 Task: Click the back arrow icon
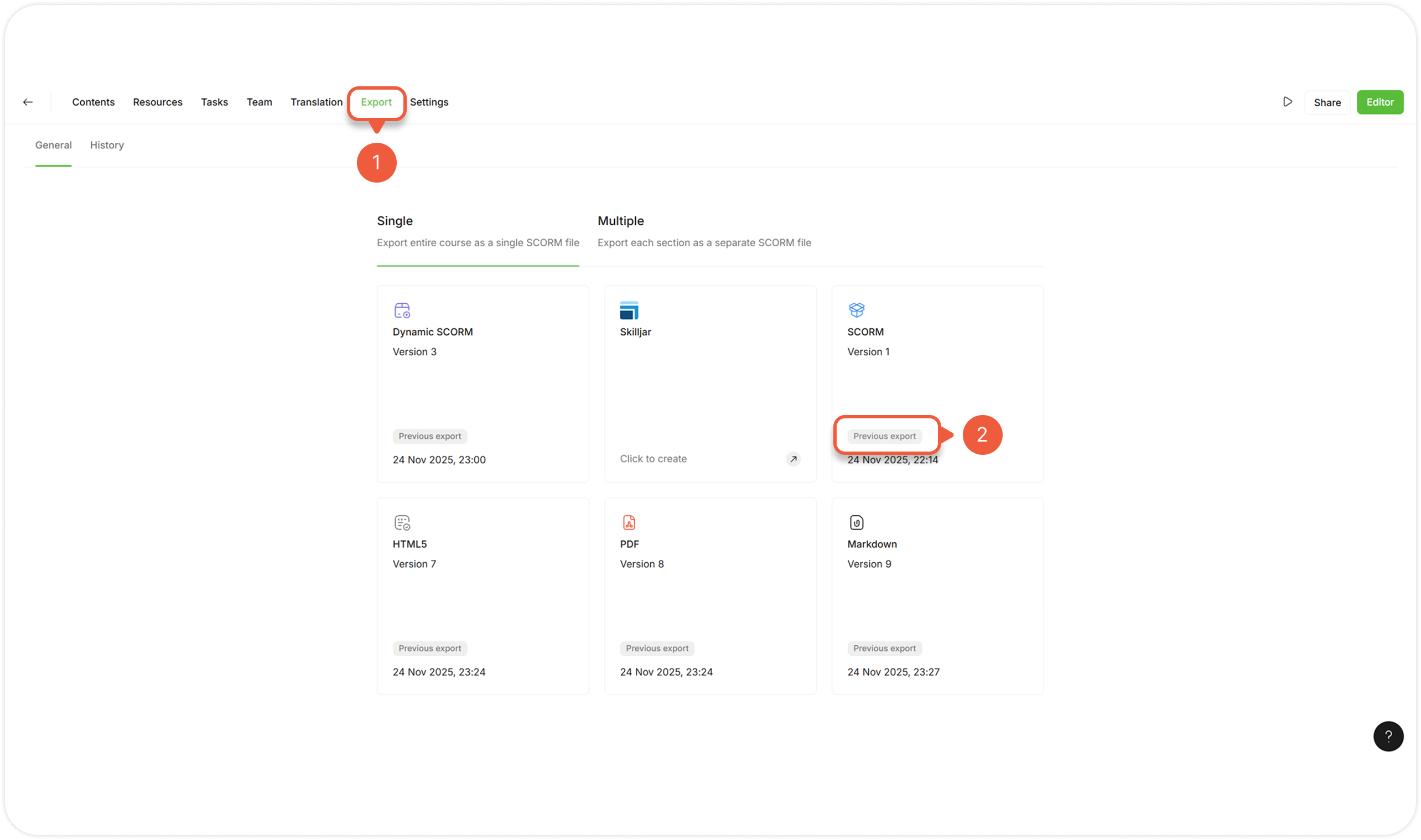pyautogui.click(x=28, y=102)
